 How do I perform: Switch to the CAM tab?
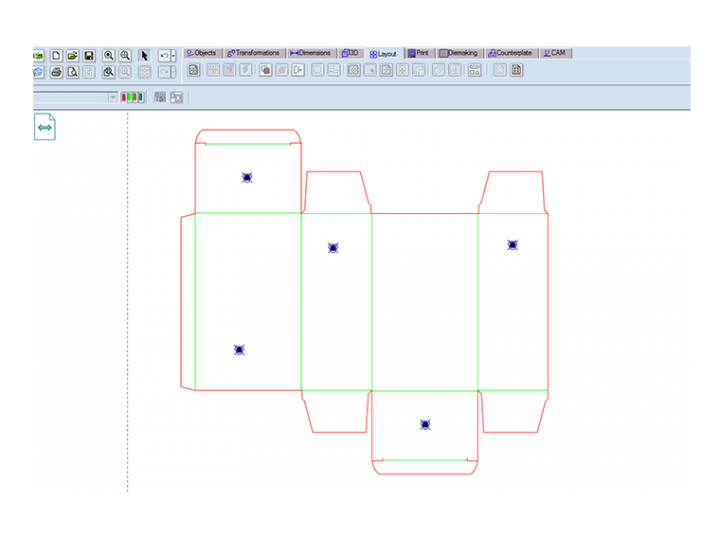pos(555,53)
